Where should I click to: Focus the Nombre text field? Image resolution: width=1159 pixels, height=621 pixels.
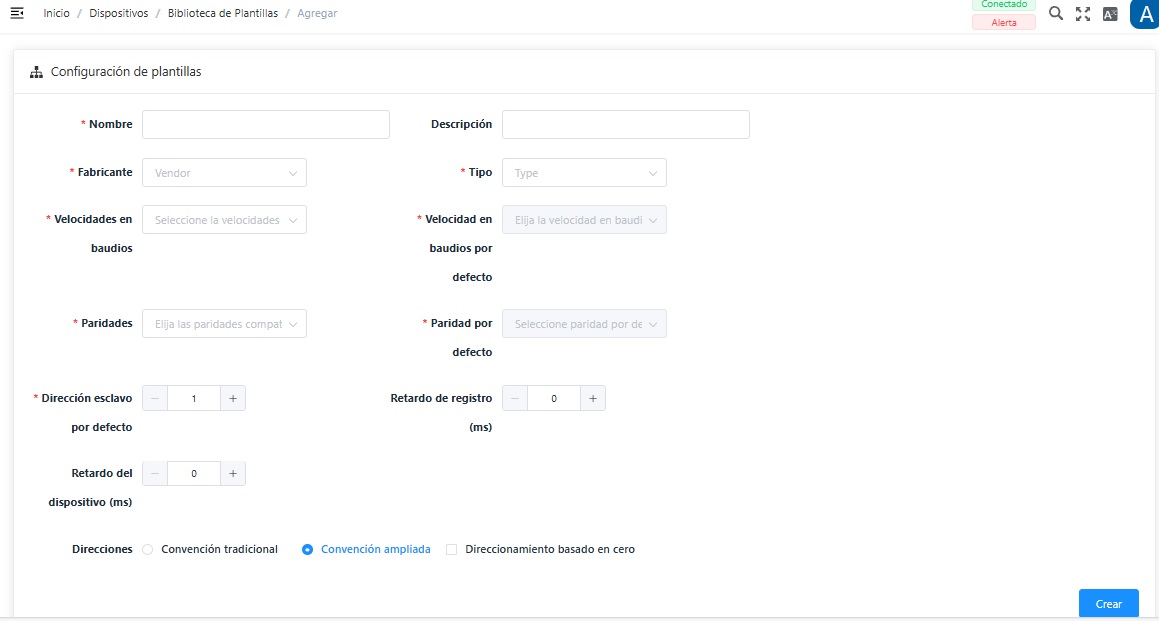(265, 124)
